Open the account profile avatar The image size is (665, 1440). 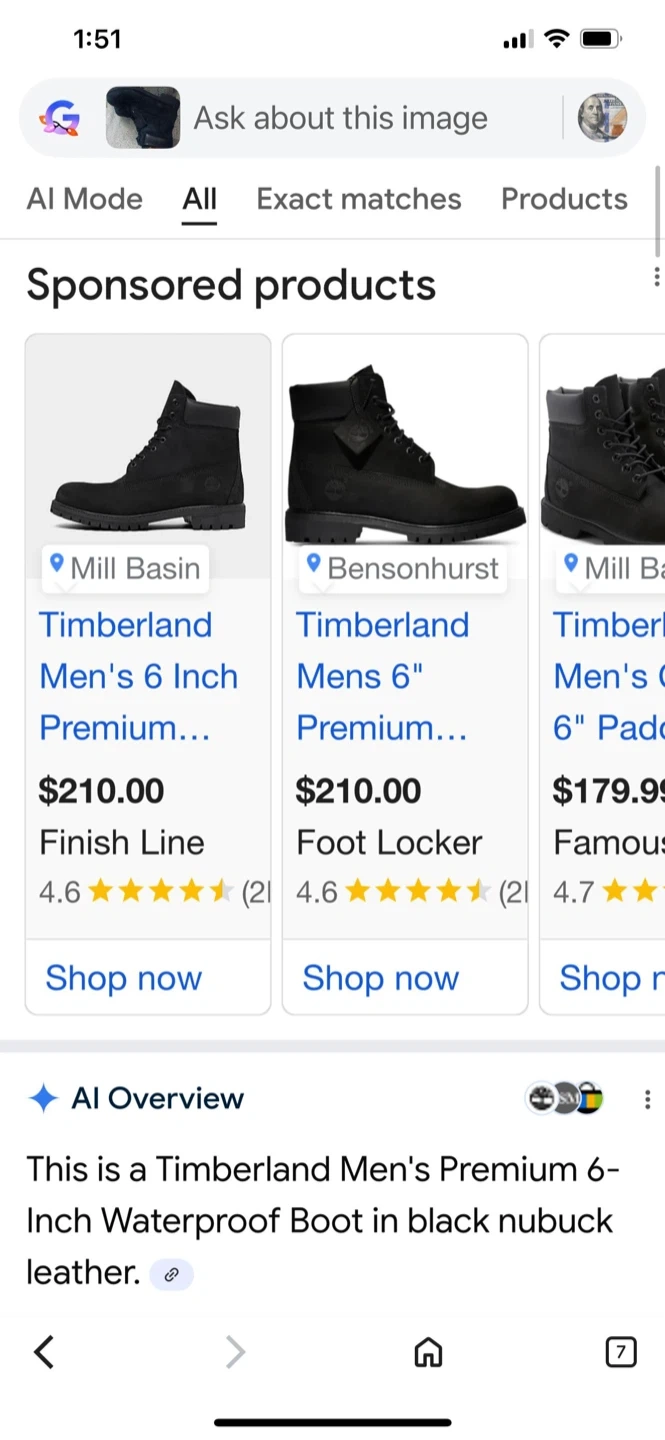coord(602,118)
